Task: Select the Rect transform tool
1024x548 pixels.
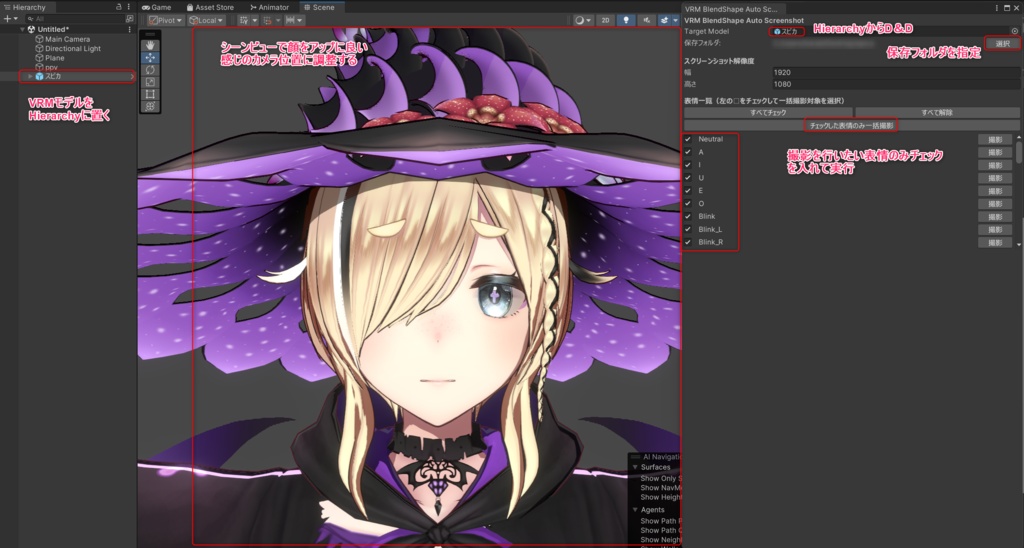Action: (x=150, y=94)
